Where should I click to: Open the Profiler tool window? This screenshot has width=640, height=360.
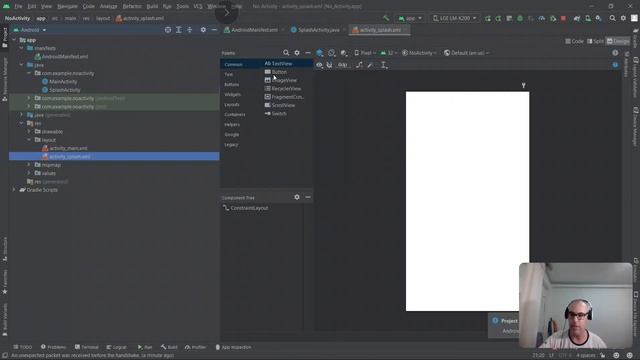(196, 347)
